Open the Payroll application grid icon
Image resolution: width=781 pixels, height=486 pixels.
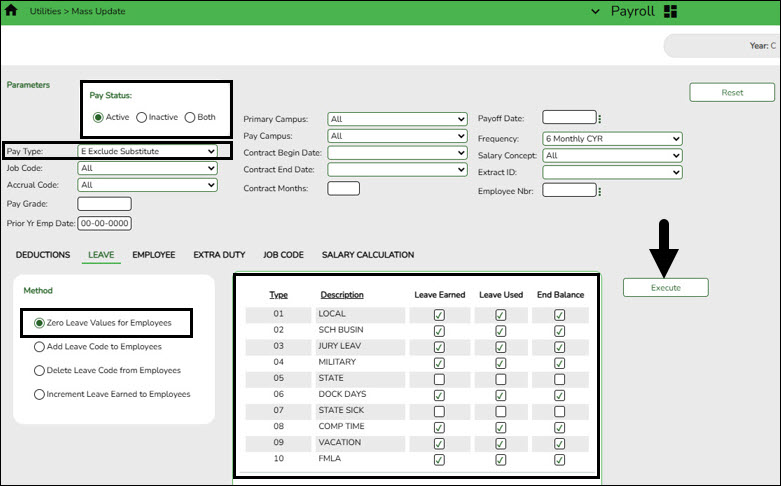(670, 11)
